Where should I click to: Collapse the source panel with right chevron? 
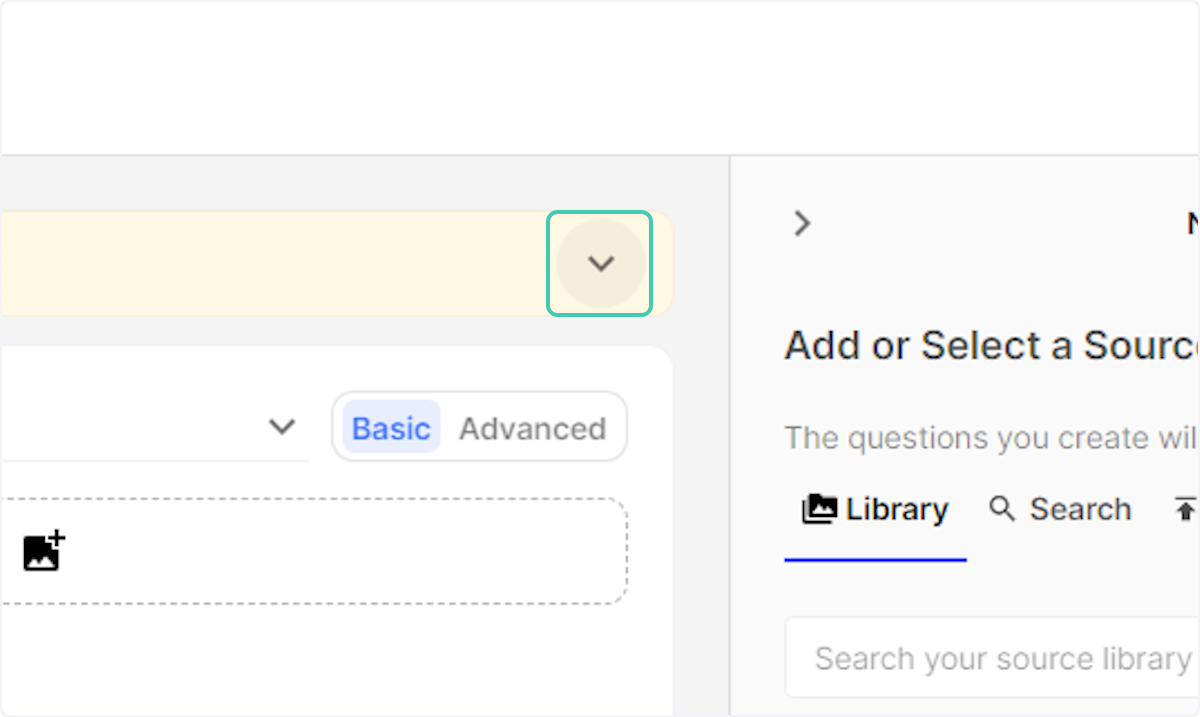(x=802, y=223)
